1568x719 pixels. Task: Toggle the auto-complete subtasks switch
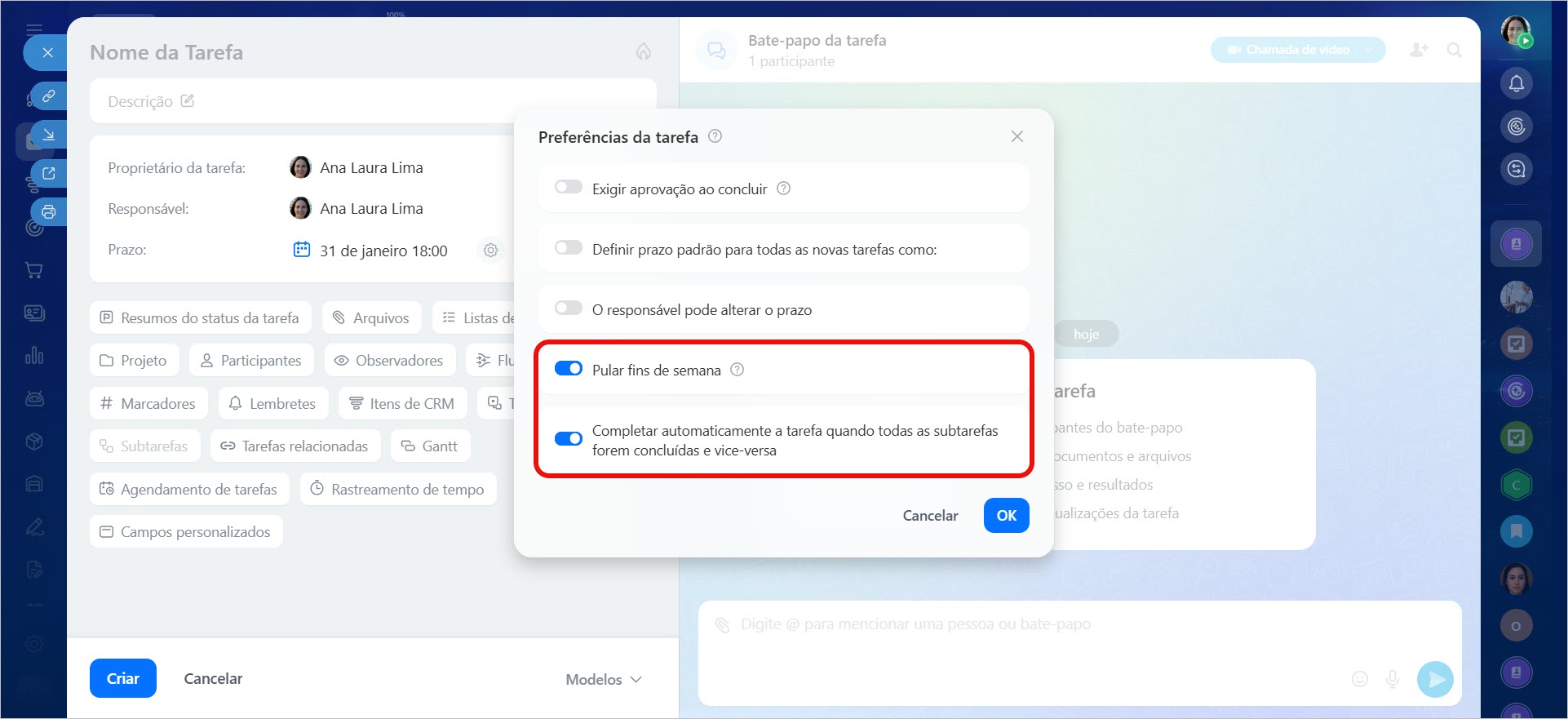[568, 439]
